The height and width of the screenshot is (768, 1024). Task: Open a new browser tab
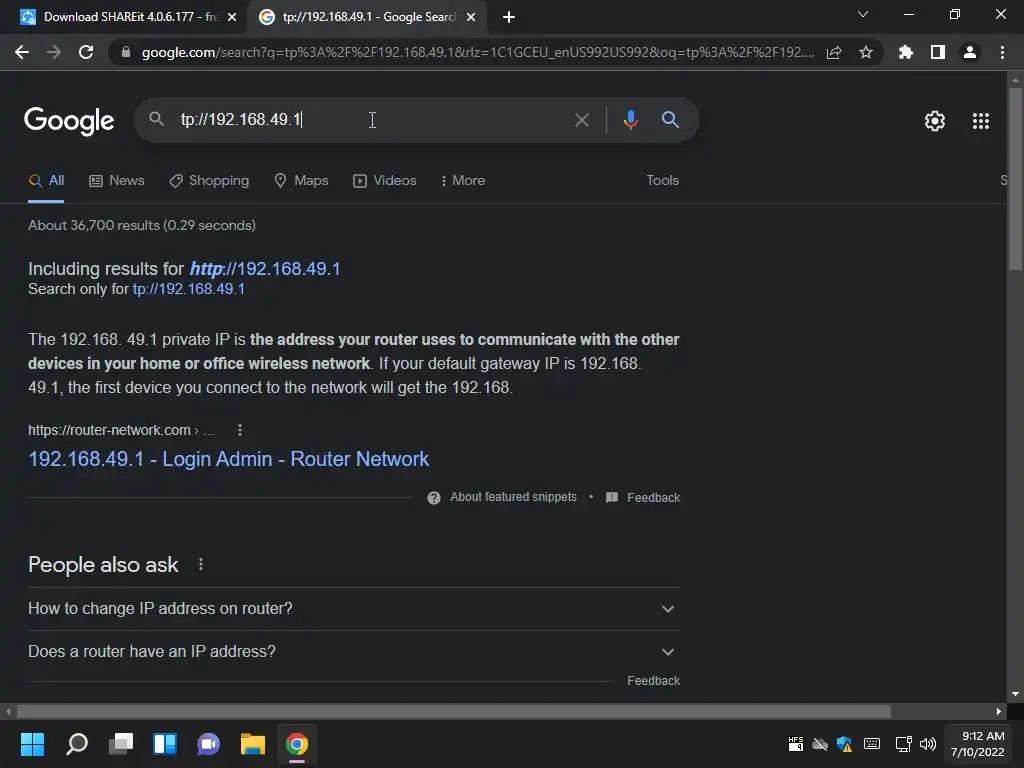[509, 17]
